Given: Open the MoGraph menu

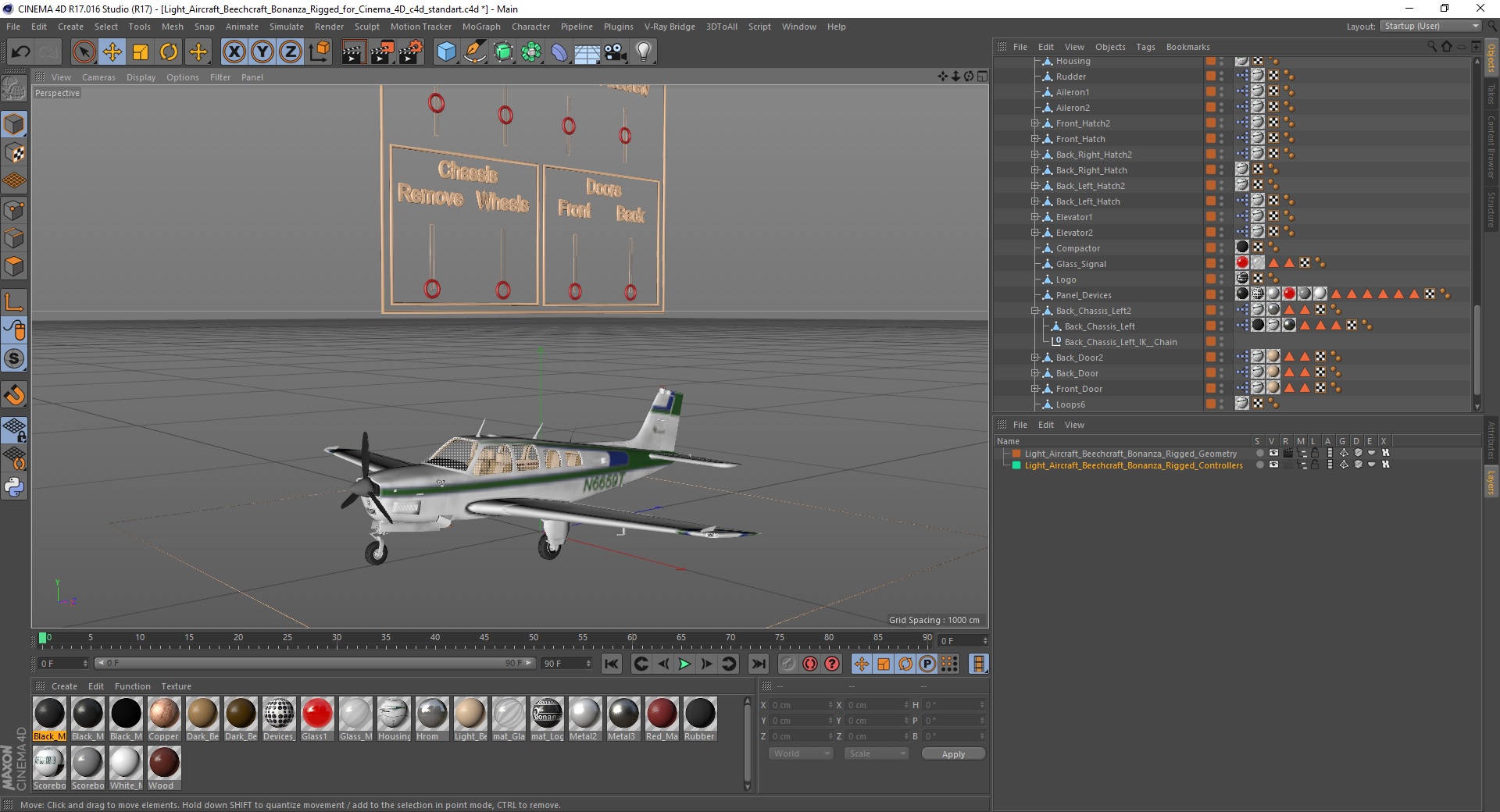Looking at the screenshot, I should pos(481,27).
